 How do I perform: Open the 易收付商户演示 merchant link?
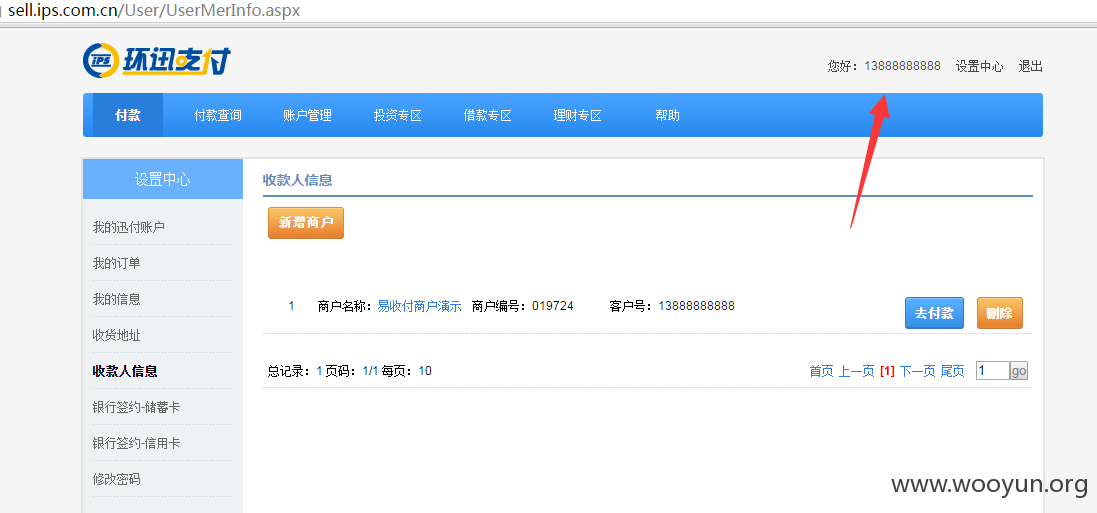tap(419, 306)
